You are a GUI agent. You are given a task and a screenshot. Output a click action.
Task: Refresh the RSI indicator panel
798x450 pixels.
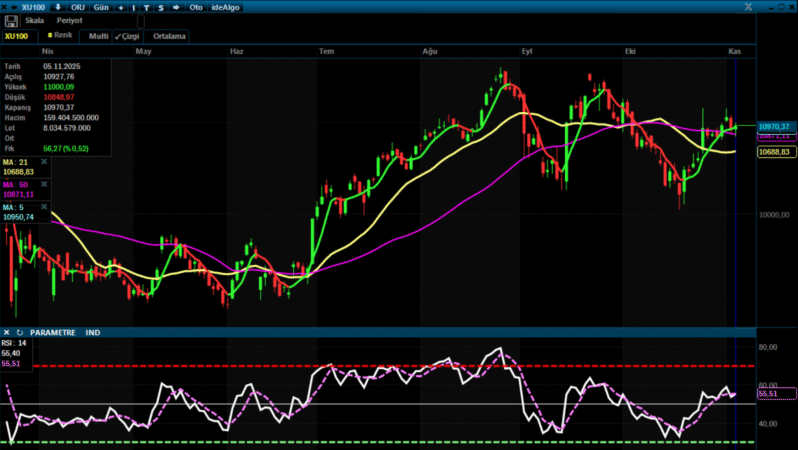(19, 332)
